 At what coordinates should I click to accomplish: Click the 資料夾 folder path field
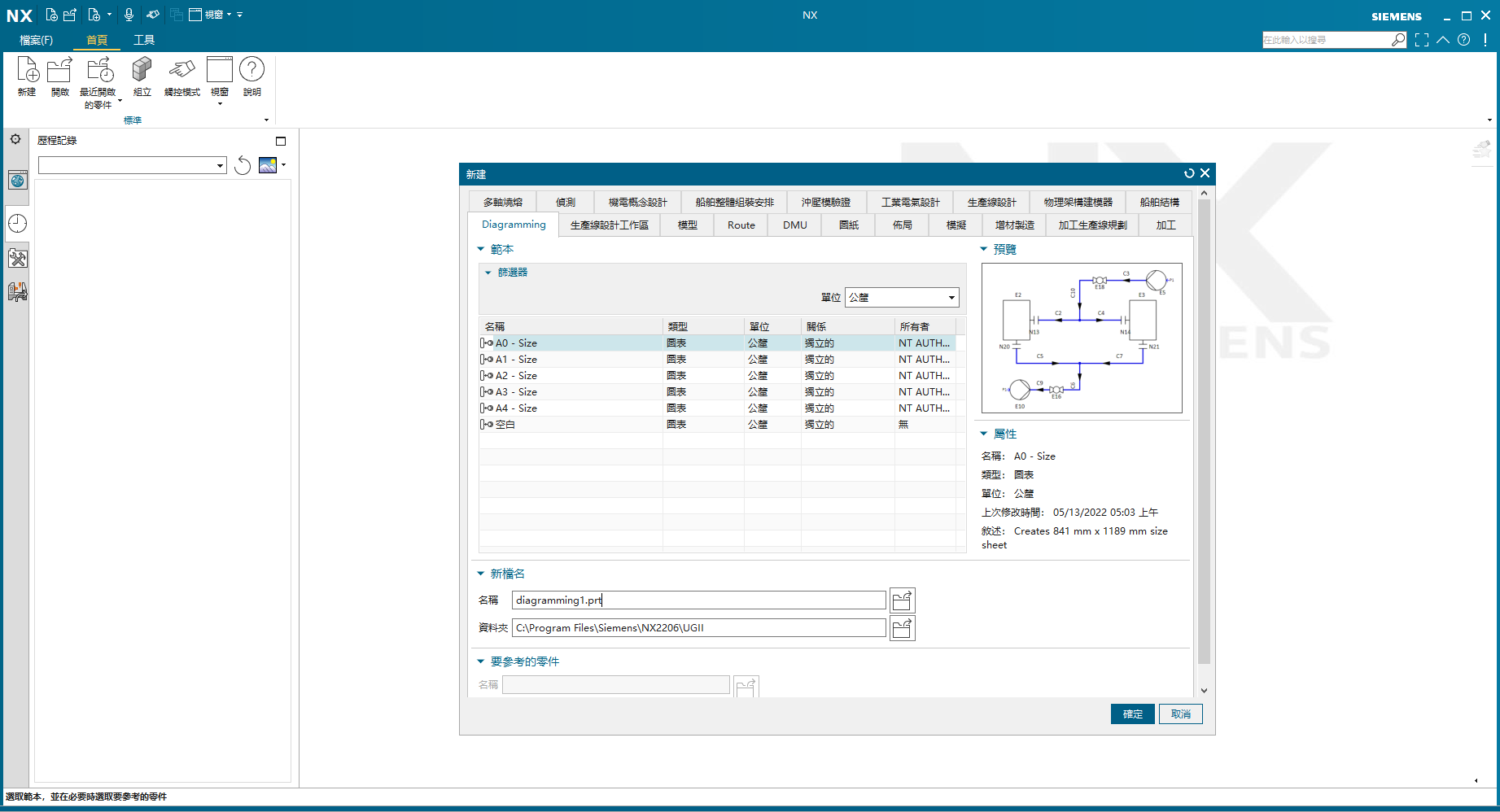tap(698, 628)
